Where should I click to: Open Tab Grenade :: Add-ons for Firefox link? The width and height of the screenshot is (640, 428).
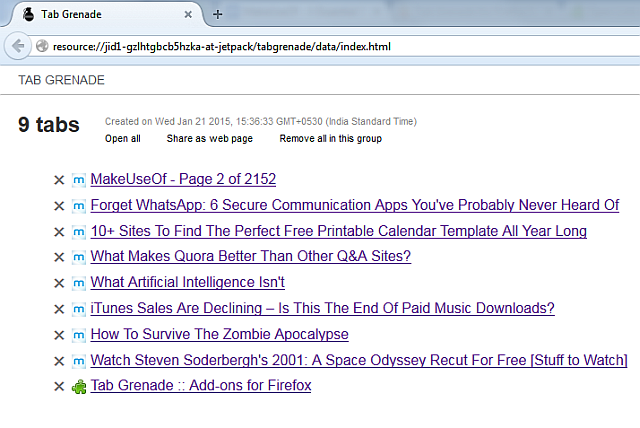point(201,385)
